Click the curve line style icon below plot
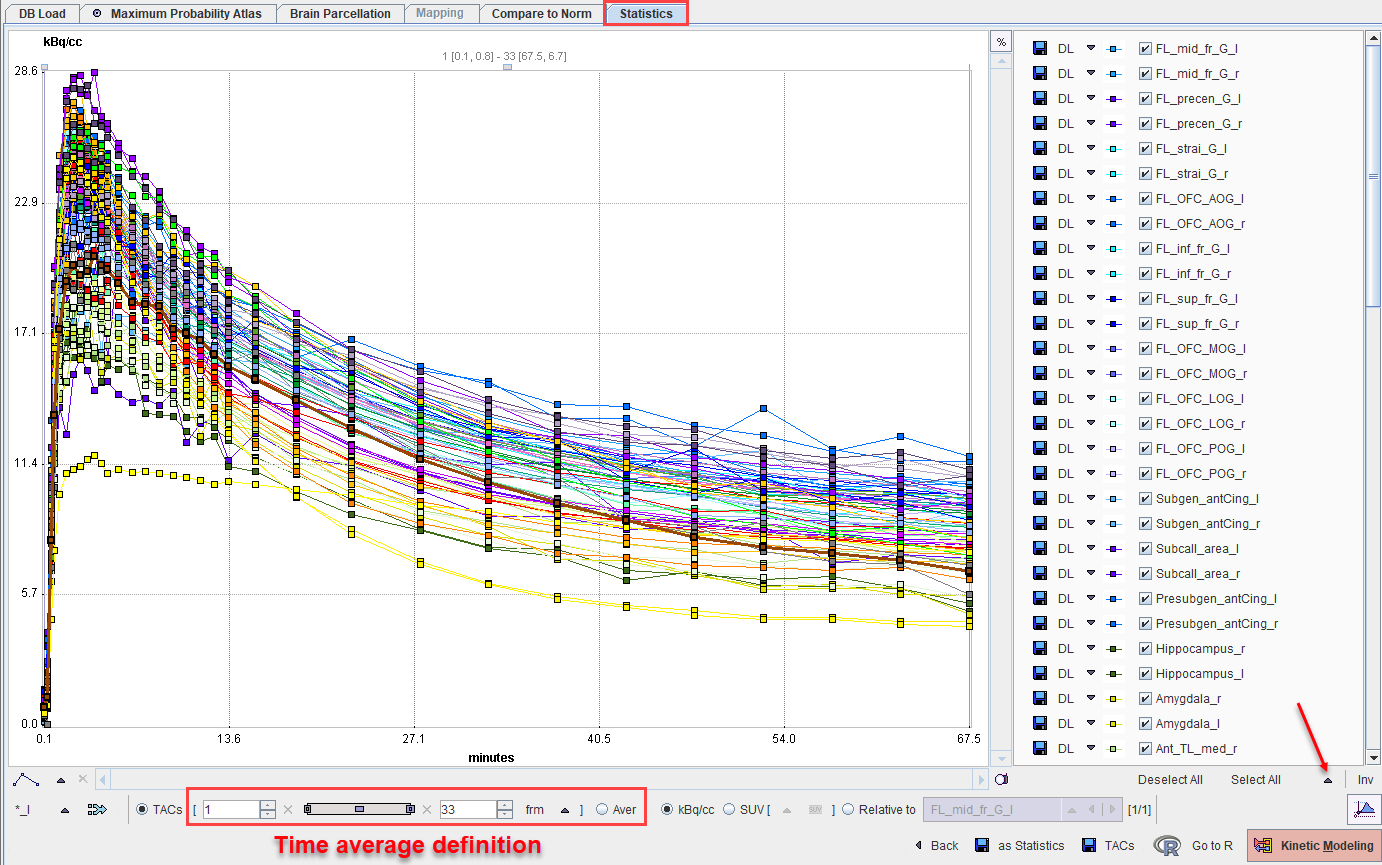1382x865 pixels. [x=27, y=779]
